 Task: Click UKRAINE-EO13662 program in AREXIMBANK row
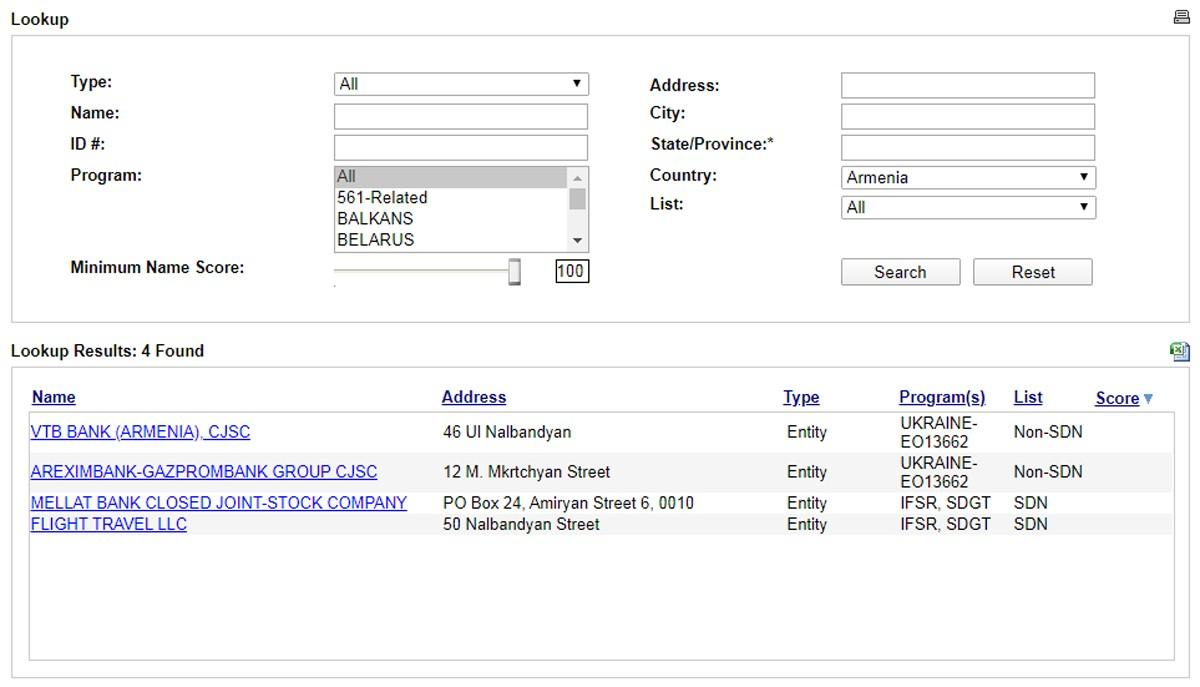click(938, 472)
